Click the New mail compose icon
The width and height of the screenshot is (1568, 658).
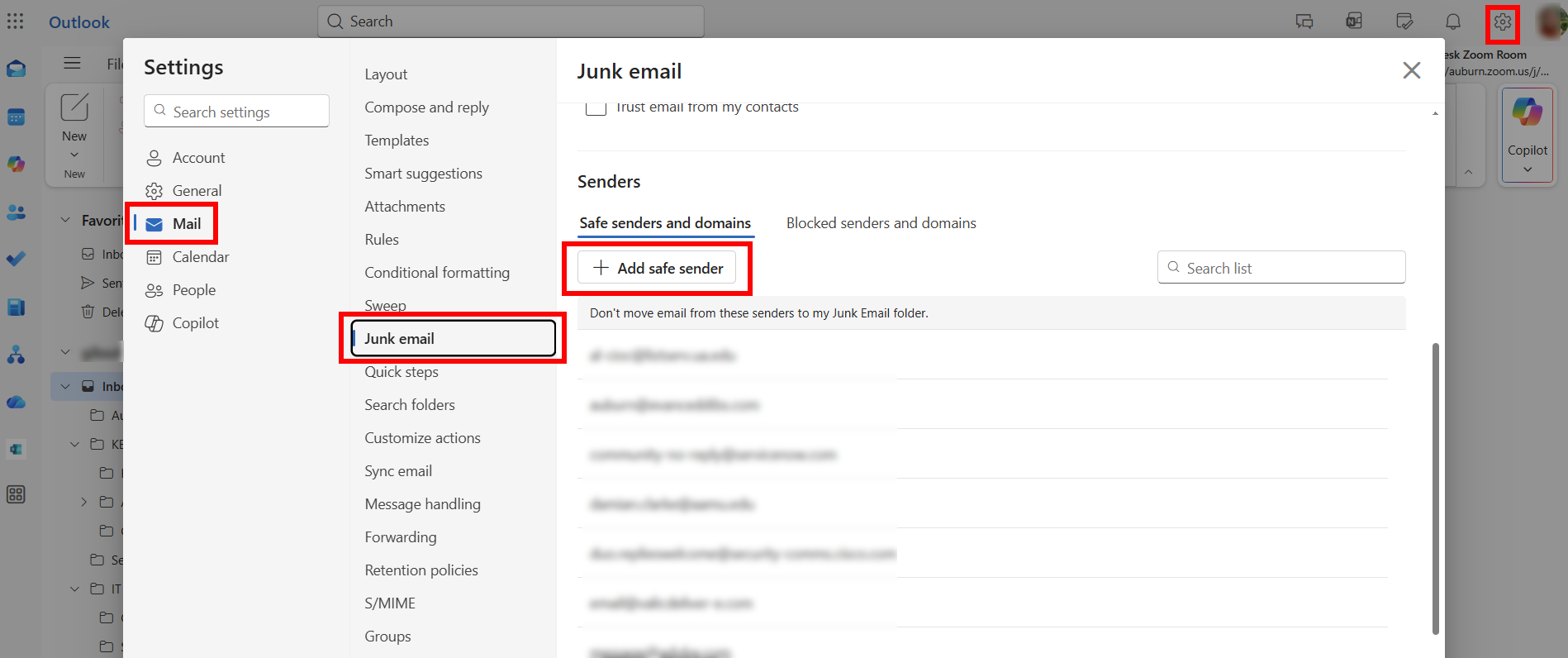(74, 107)
